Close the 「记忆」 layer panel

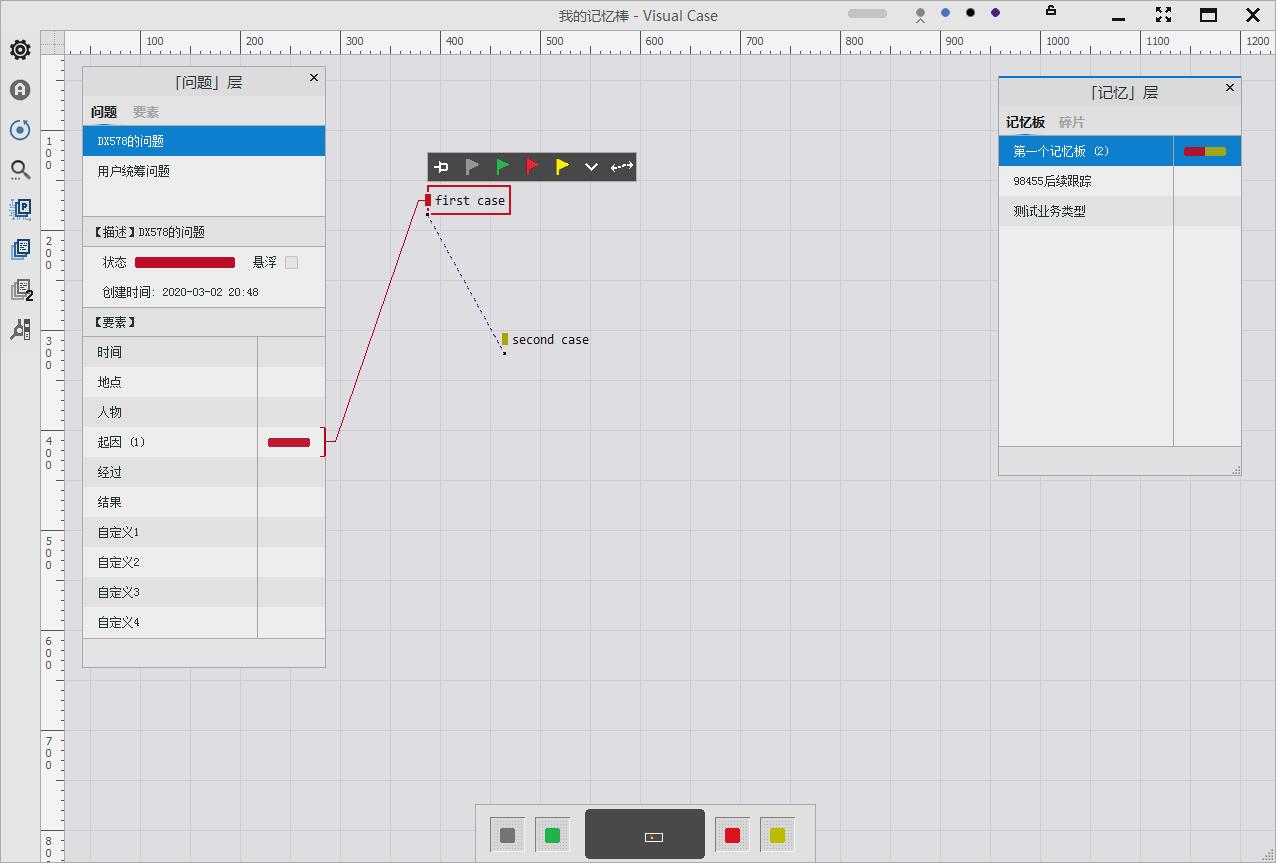click(1230, 87)
